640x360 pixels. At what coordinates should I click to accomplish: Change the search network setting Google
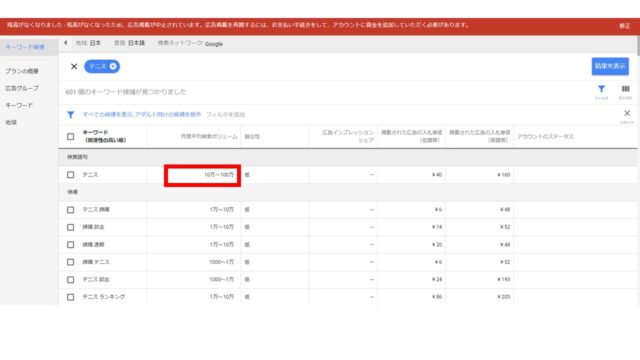click(214, 44)
